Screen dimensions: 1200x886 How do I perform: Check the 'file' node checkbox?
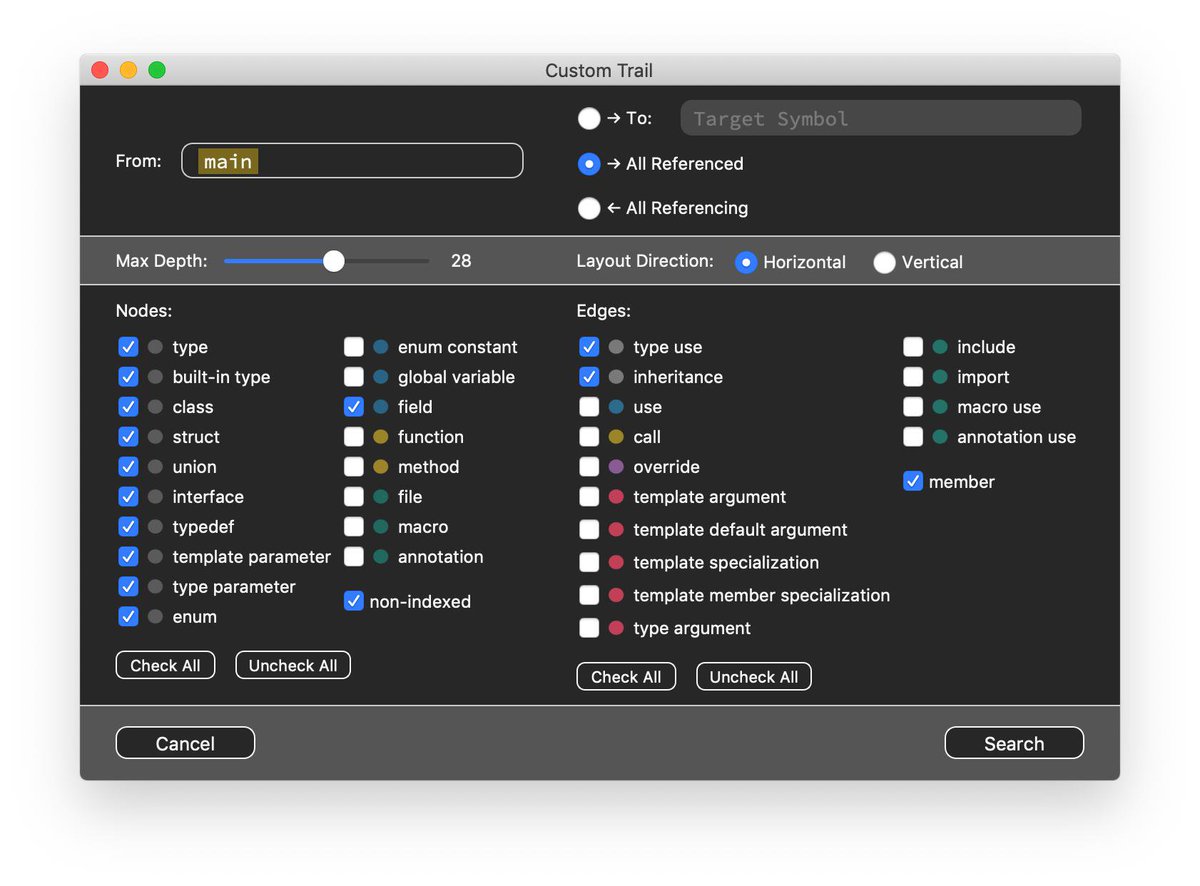coord(354,497)
